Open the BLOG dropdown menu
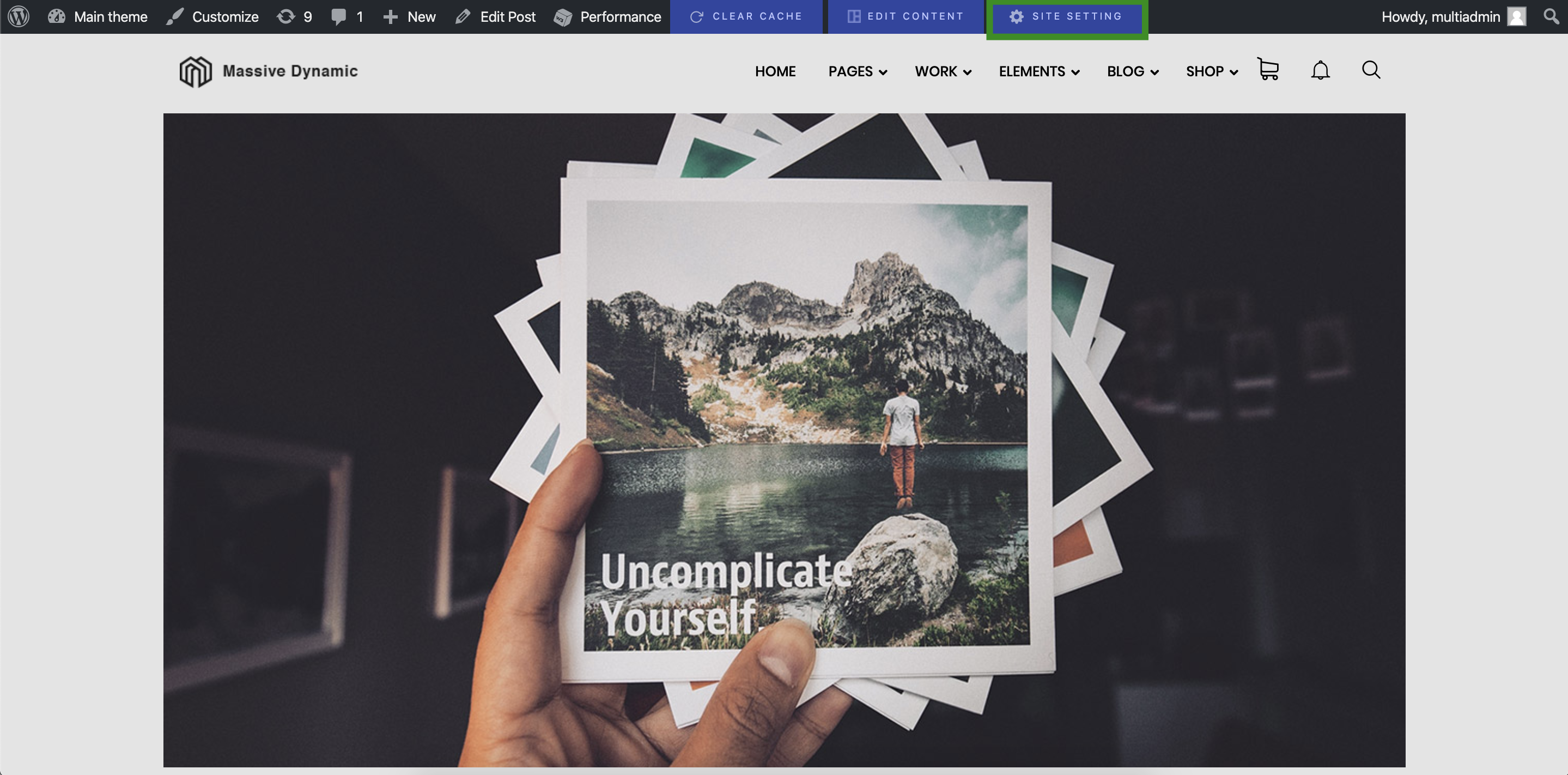 click(1132, 71)
